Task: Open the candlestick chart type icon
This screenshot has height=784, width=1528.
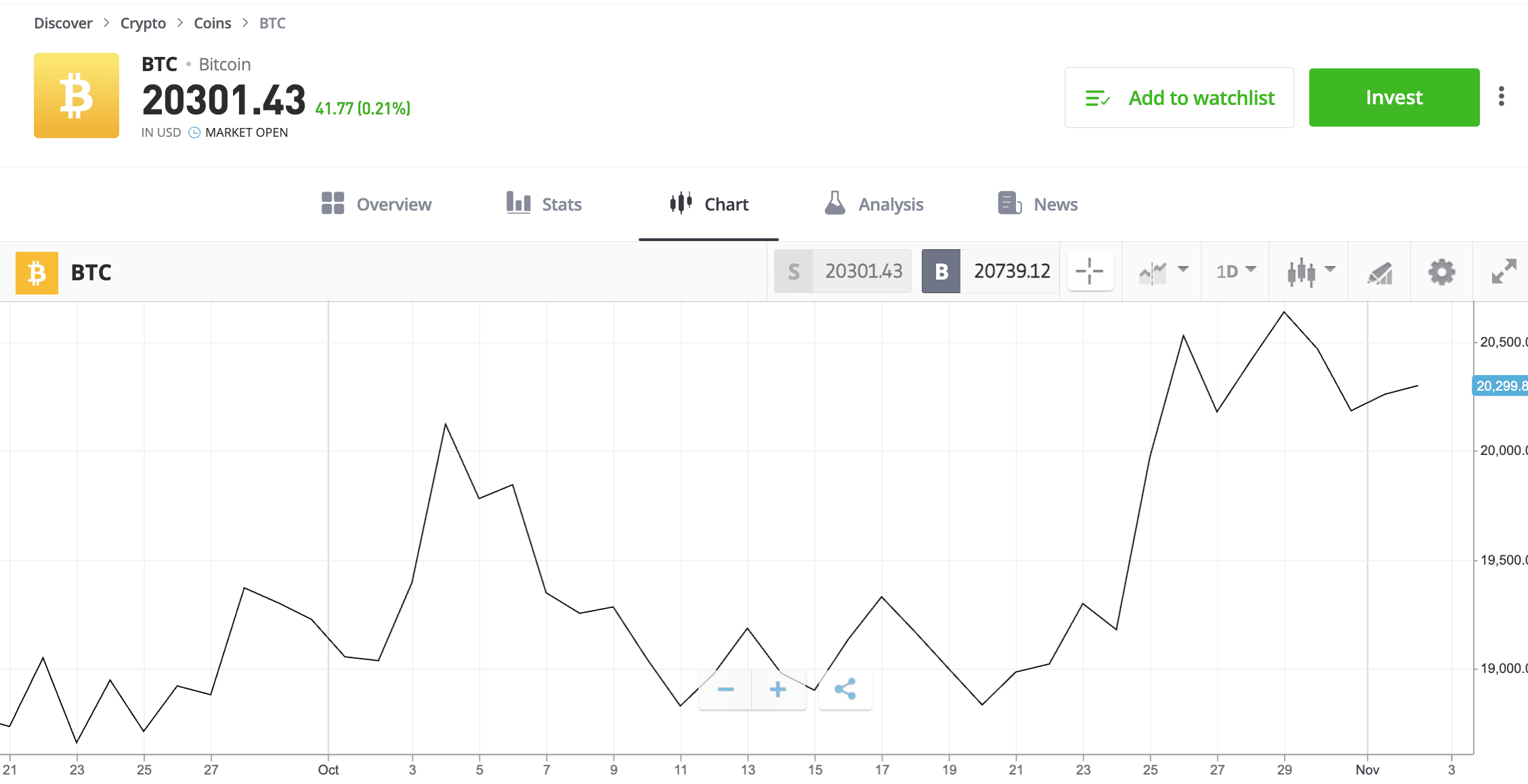Action: [1301, 272]
